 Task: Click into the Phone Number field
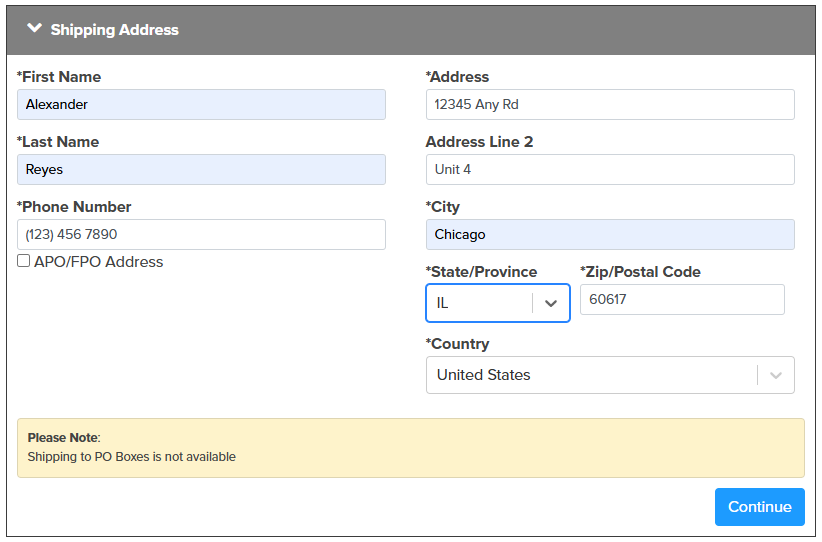[201, 234]
